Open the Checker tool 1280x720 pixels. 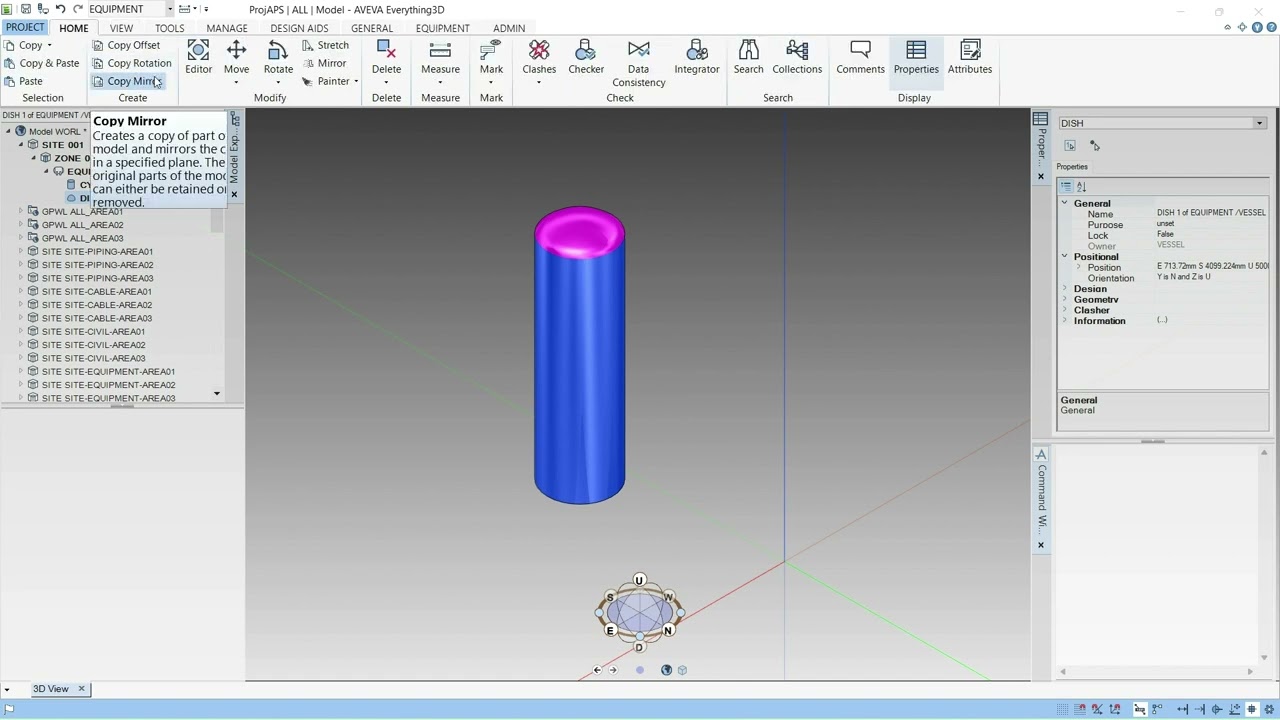586,57
